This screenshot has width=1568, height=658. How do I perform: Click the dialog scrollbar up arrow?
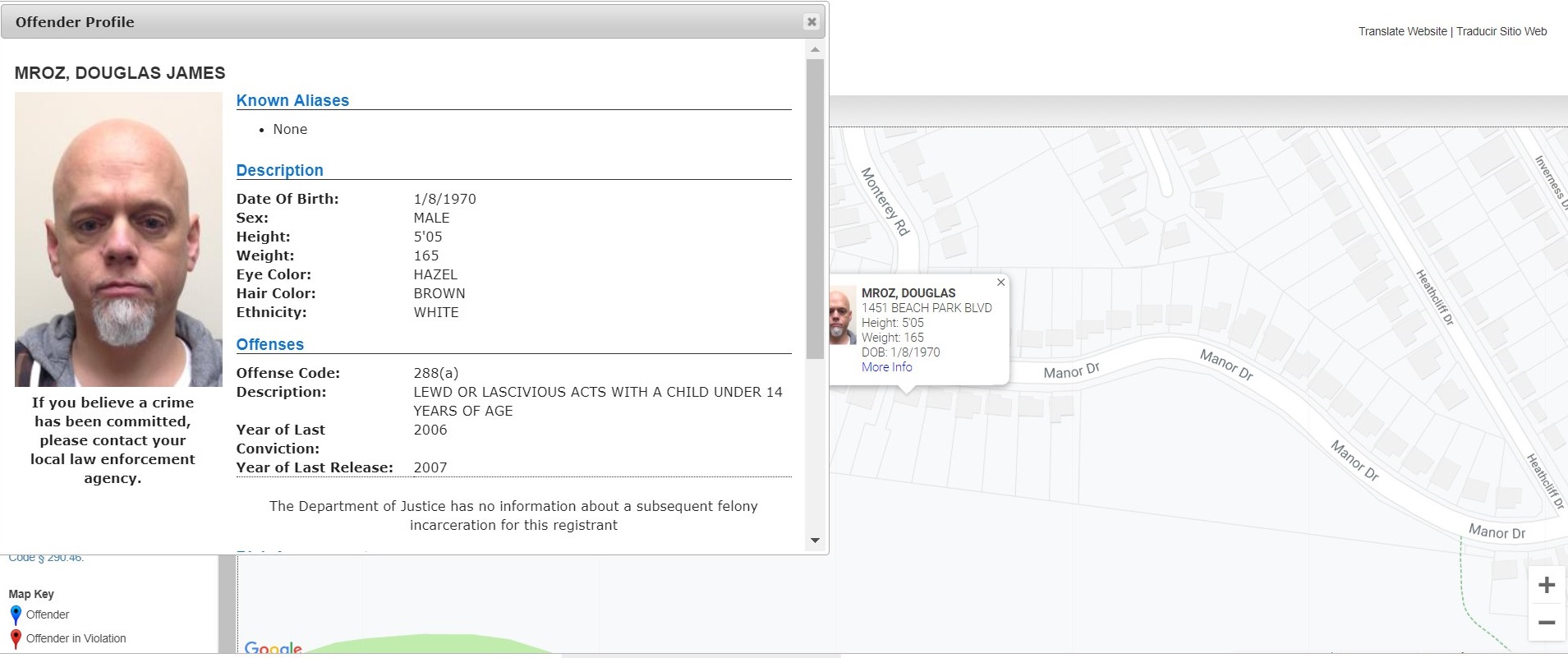click(x=815, y=49)
